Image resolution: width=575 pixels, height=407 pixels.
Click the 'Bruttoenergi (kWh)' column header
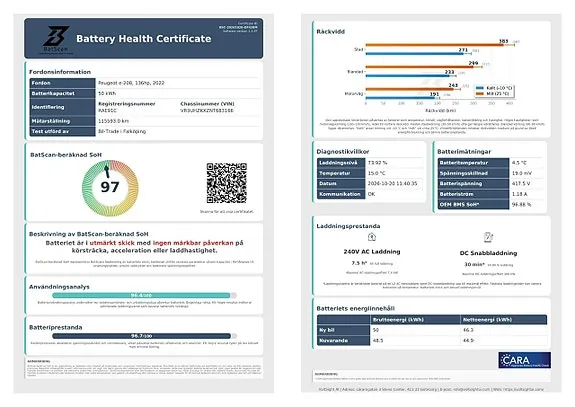[398, 320]
